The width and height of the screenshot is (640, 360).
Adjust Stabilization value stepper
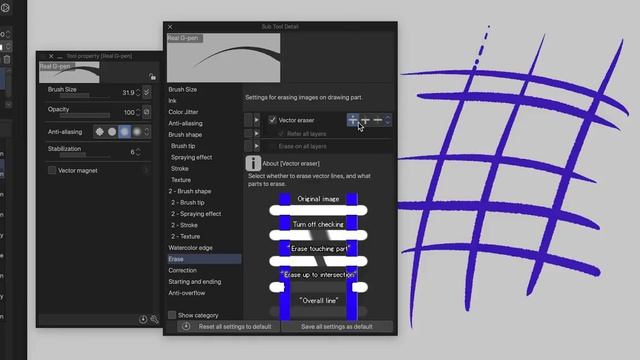(138, 152)
